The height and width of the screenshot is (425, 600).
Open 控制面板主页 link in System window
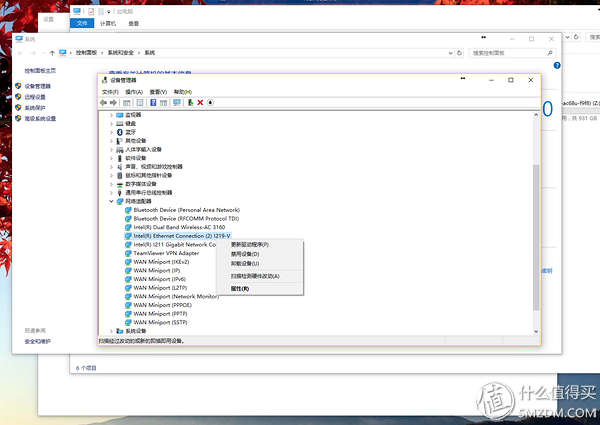40,71
